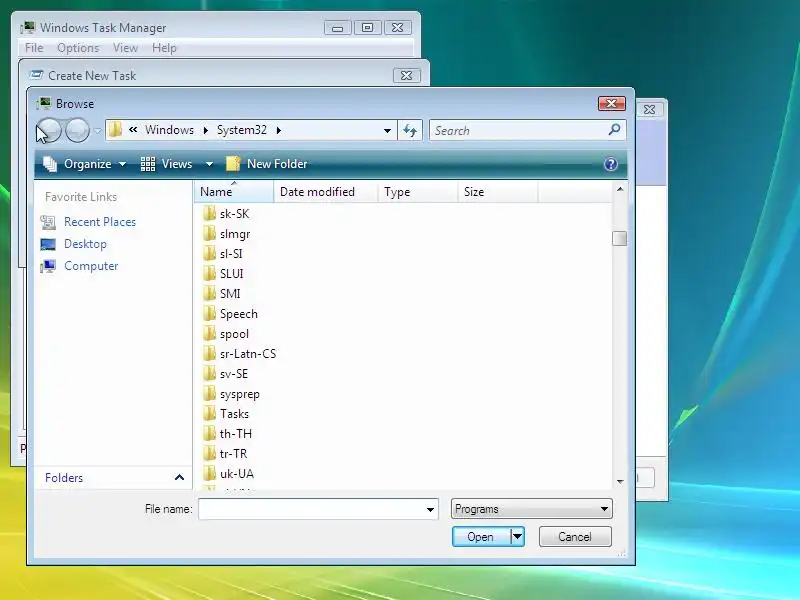Click the Create New Task title icon
The image size is (800, 600).
(x=36, y=75)
